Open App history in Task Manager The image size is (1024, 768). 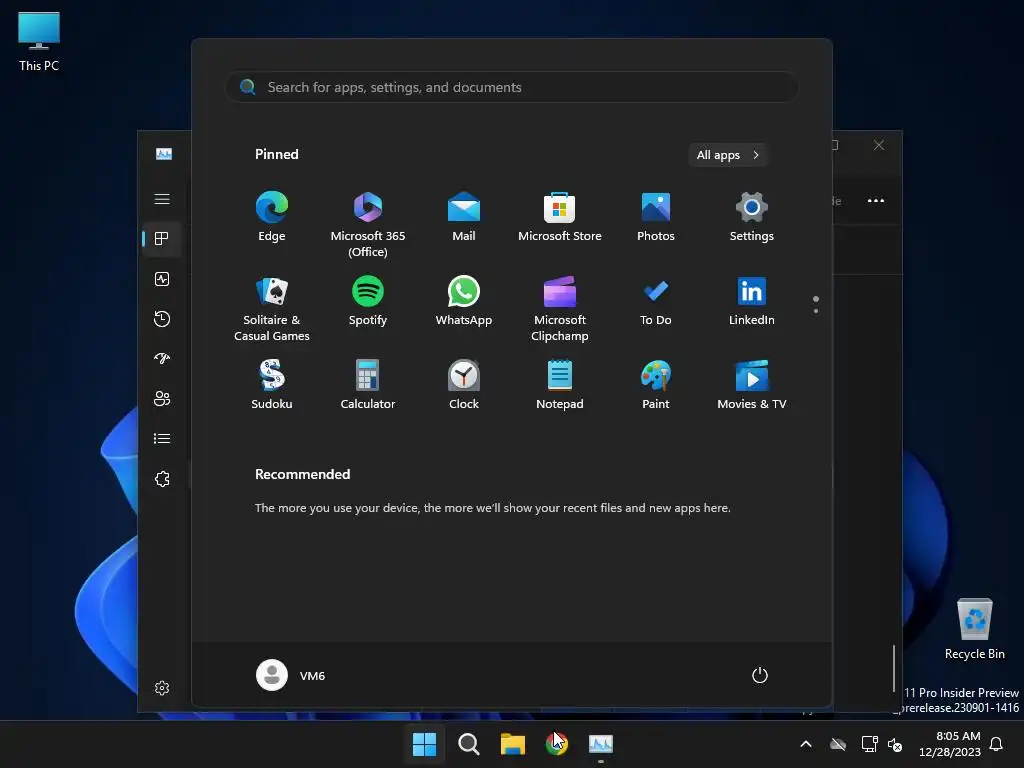point(162,319)
